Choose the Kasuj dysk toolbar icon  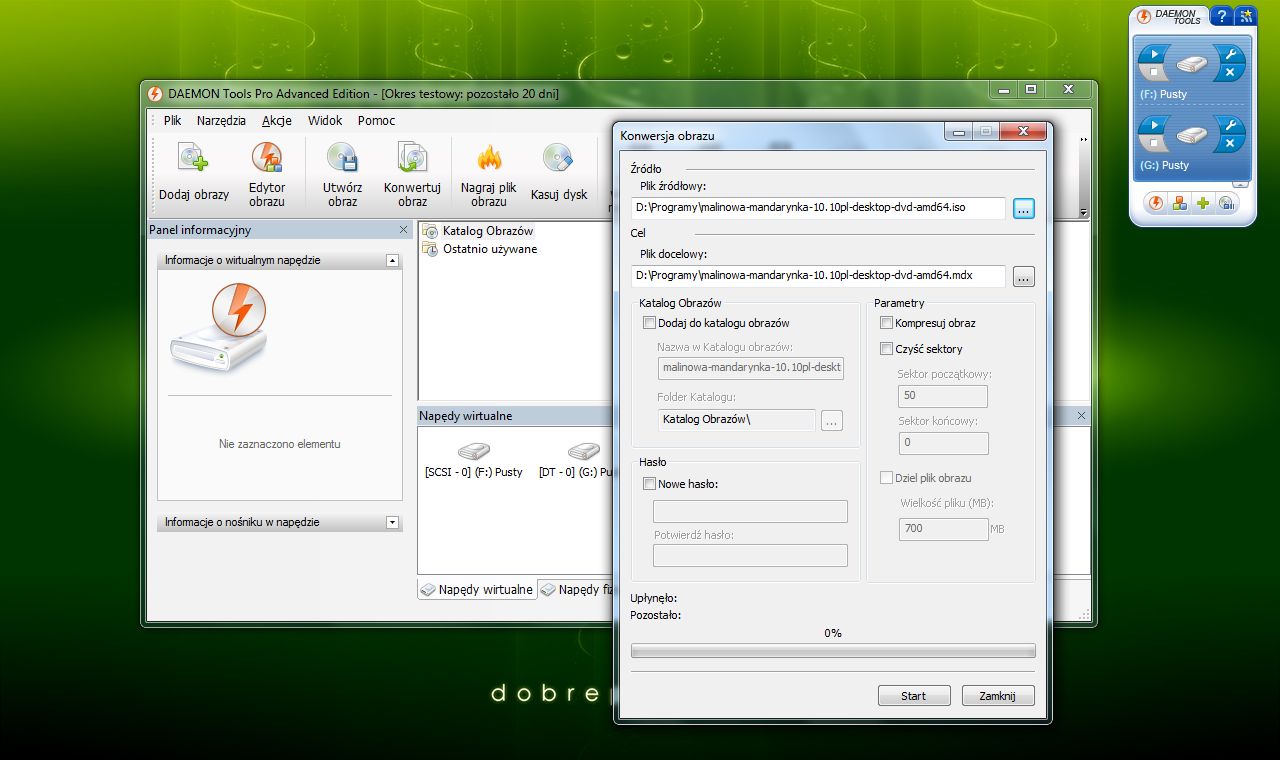click(x=558, y=158)
